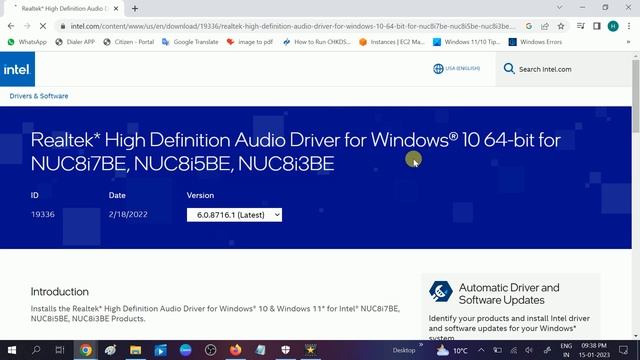640x360 pixels.
Task: Open the taskbar search icon
Action: [36, 350]
